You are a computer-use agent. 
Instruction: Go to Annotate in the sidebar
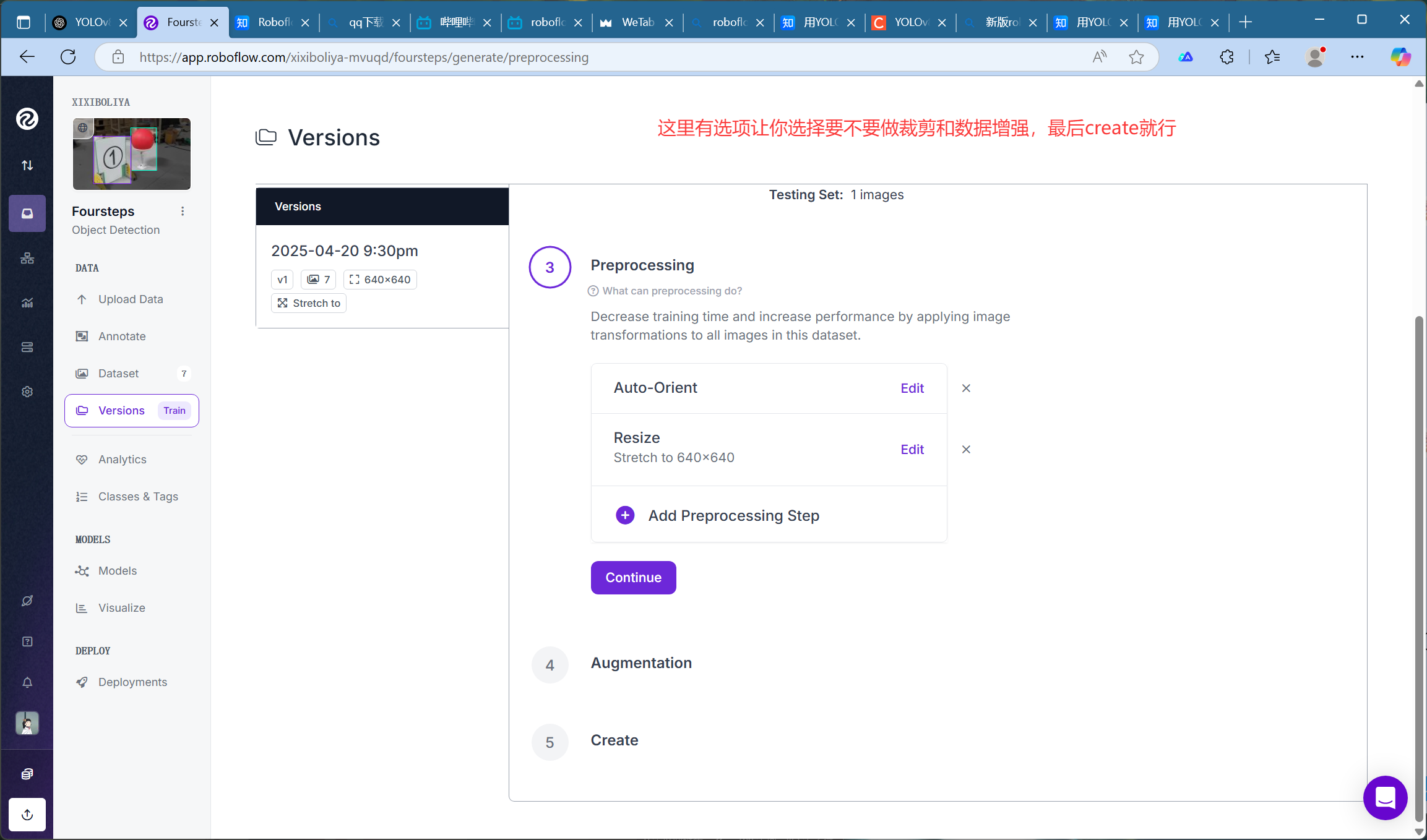(122, 336)
